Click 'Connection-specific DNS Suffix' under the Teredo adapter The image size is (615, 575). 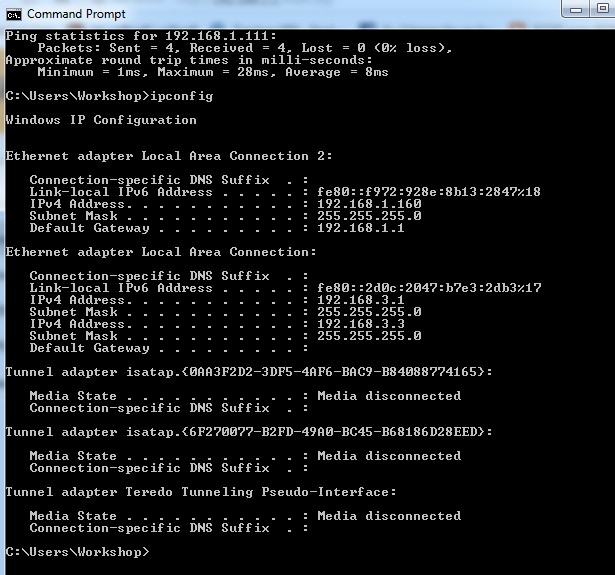click(x=149, y=528)
